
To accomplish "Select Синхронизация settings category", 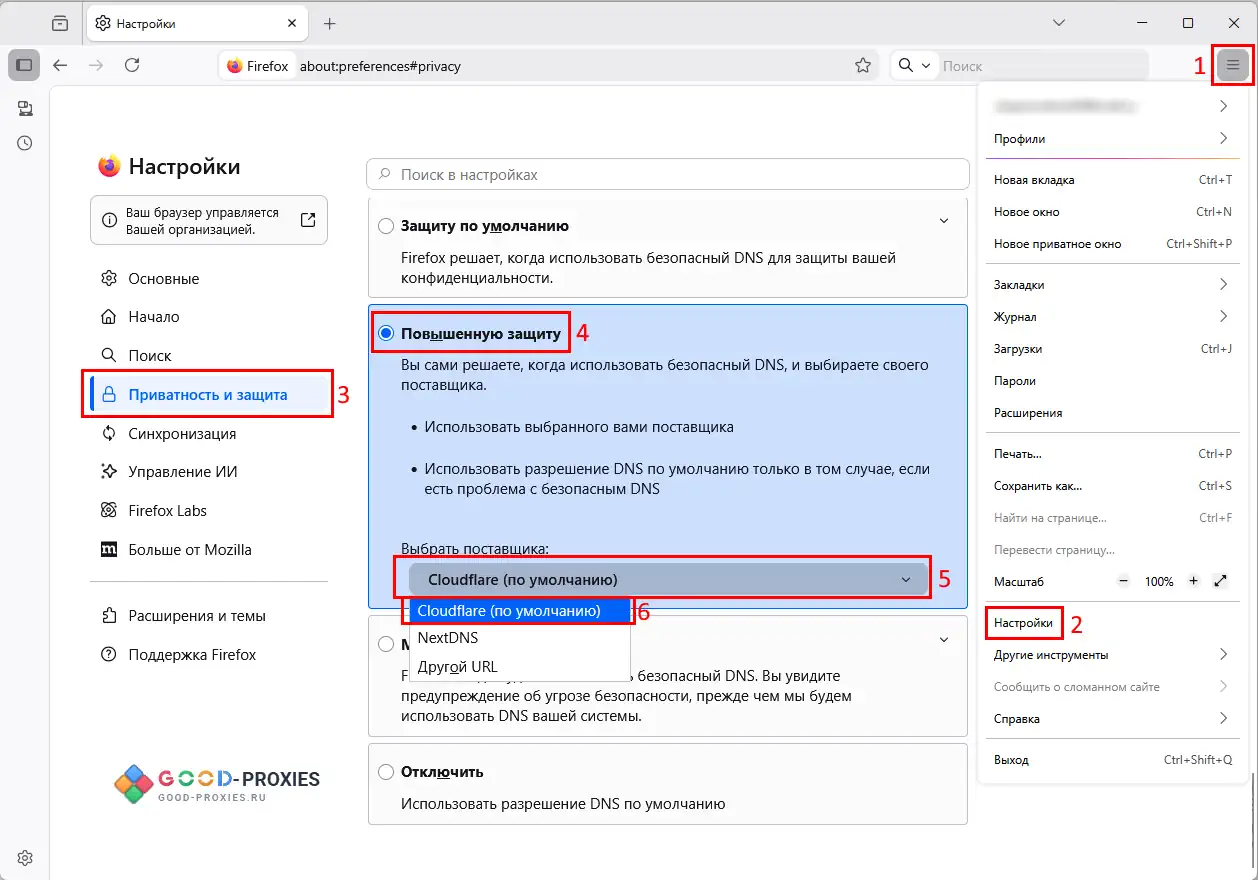I will point(209,433).
